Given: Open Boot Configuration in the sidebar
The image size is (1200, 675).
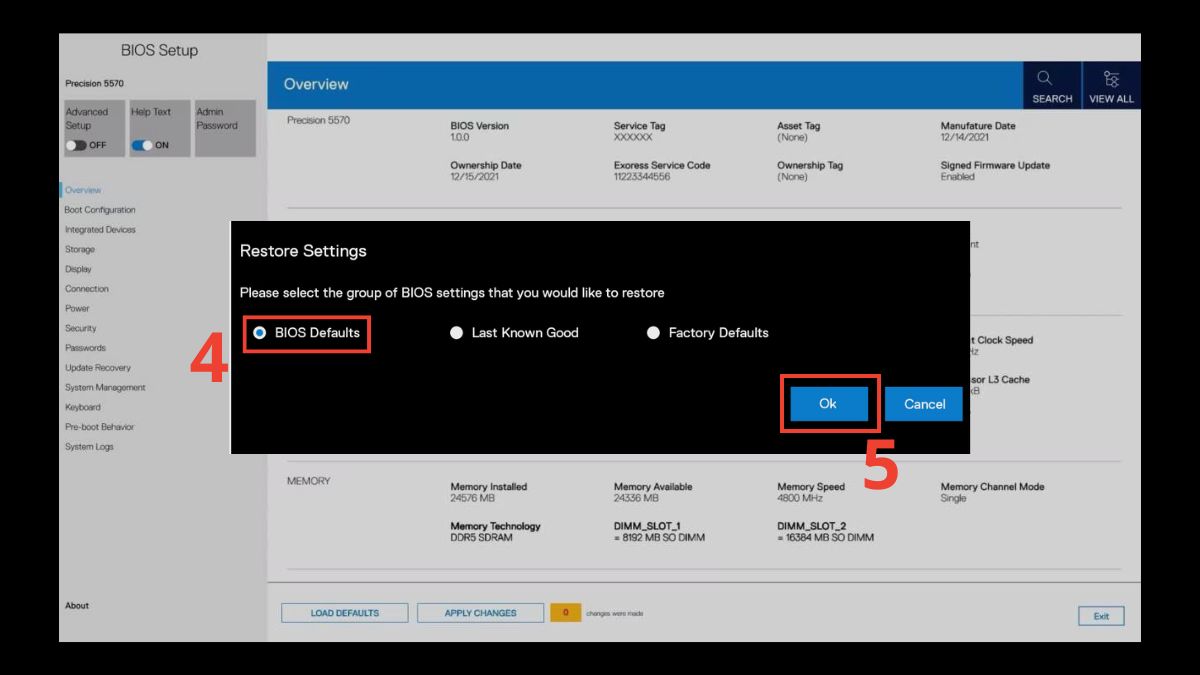Looking at the screenshot, I should tap(100, 210).
